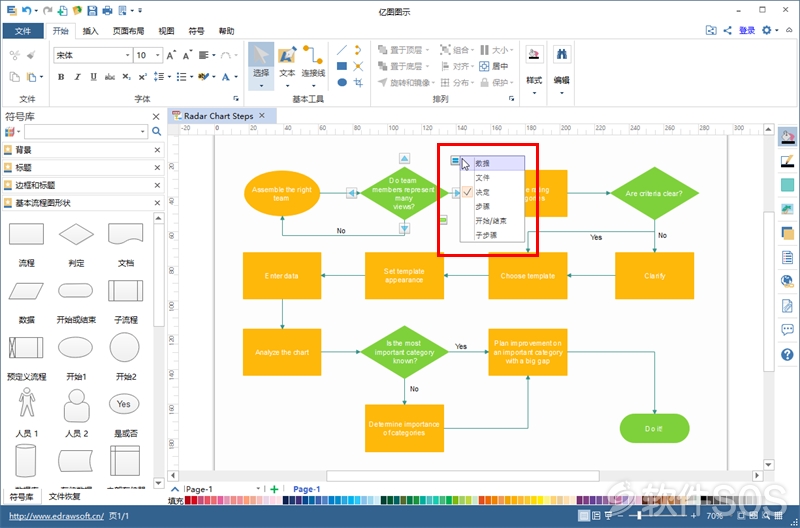Image resolution: width=800 pixels, height=528 pixels.
Task: Open the 宋体 font name dropdown
Action: click(x=128, y=55)
